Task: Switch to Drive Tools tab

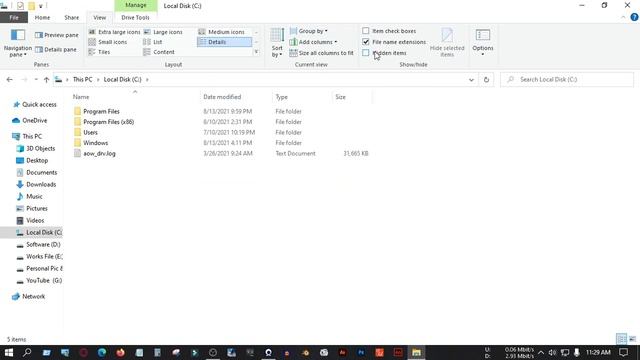Action: tap(135, 18)
